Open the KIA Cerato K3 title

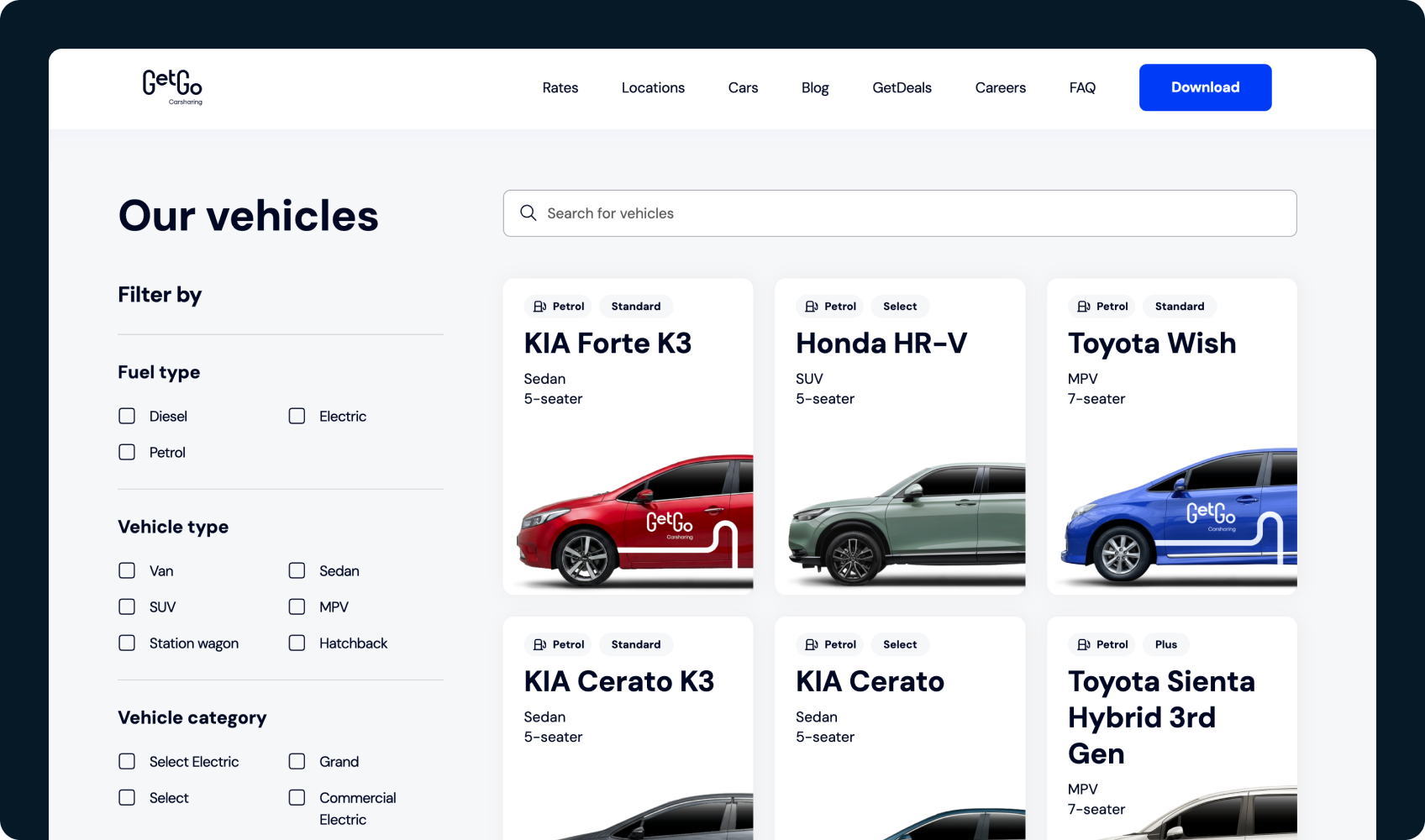619,681
